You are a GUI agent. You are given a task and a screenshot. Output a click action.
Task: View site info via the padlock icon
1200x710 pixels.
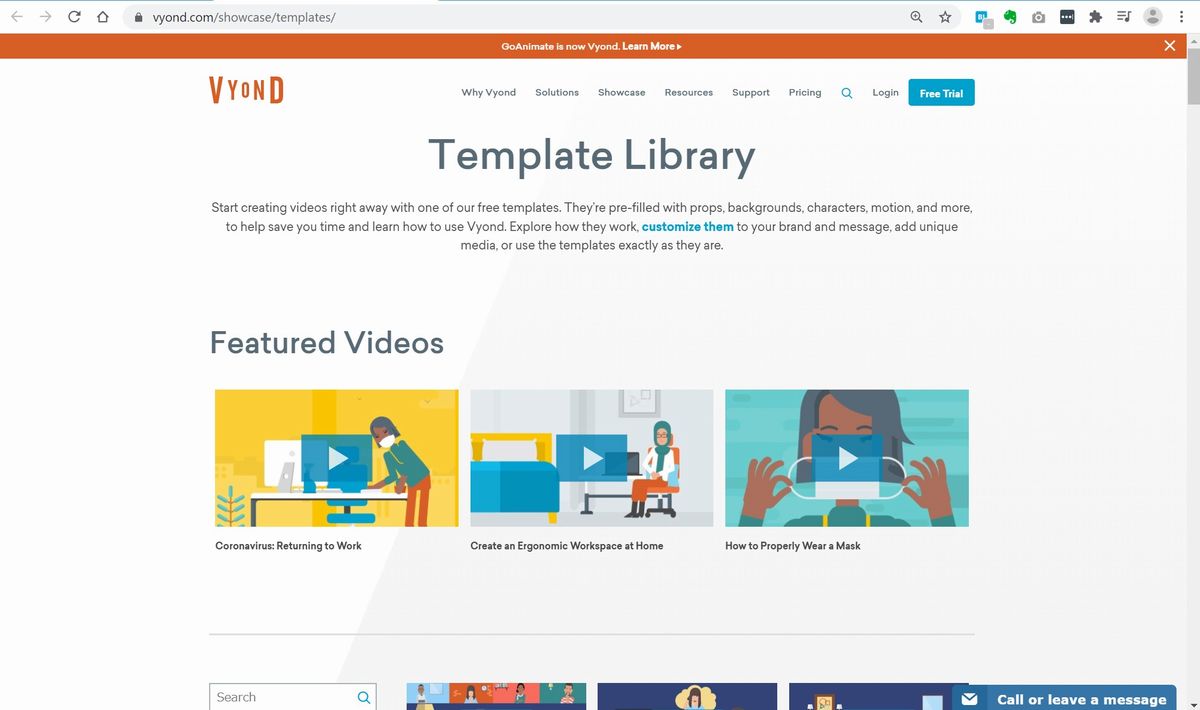[139, 18]
